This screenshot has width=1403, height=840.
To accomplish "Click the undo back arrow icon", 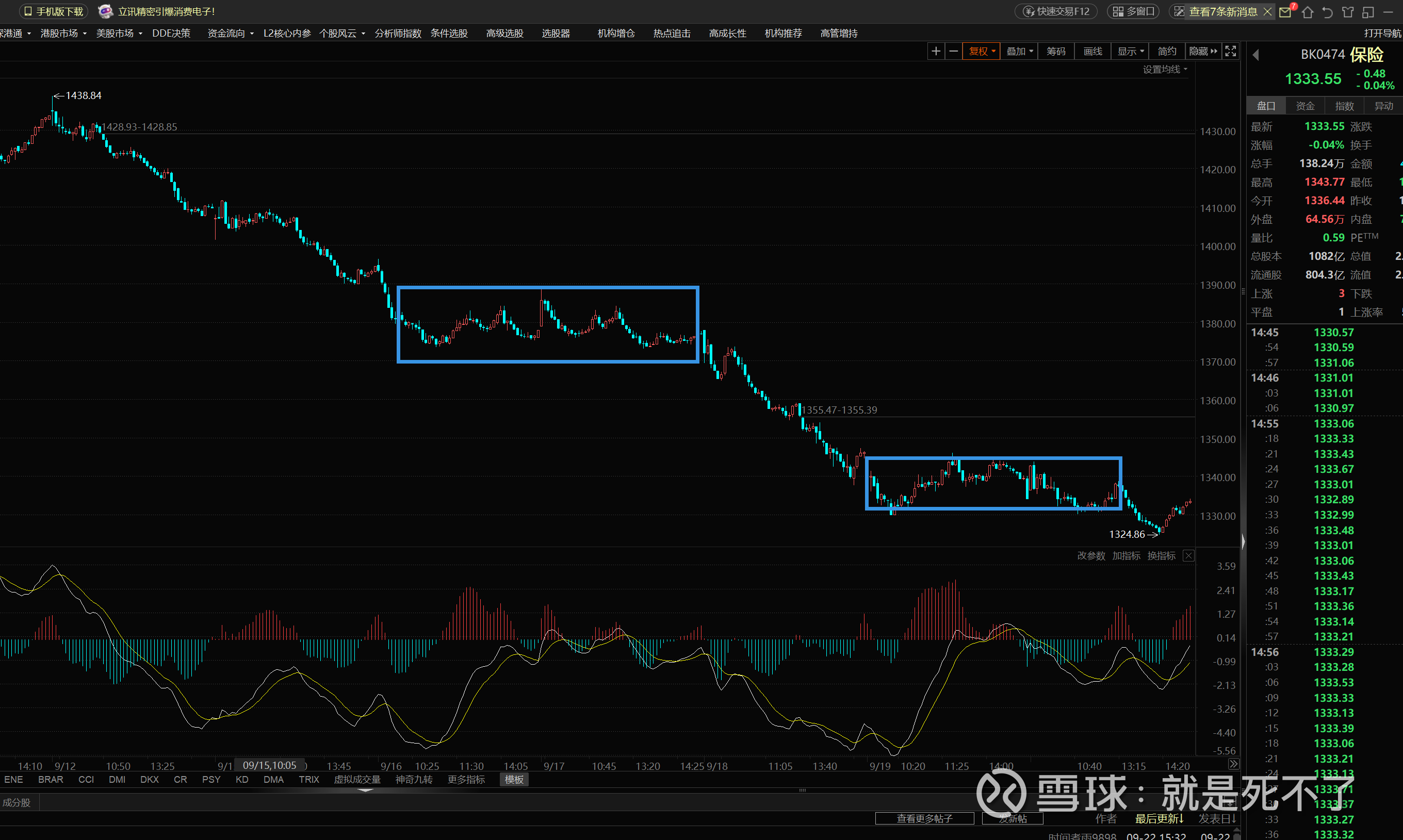I will [x=1327, y=12].
